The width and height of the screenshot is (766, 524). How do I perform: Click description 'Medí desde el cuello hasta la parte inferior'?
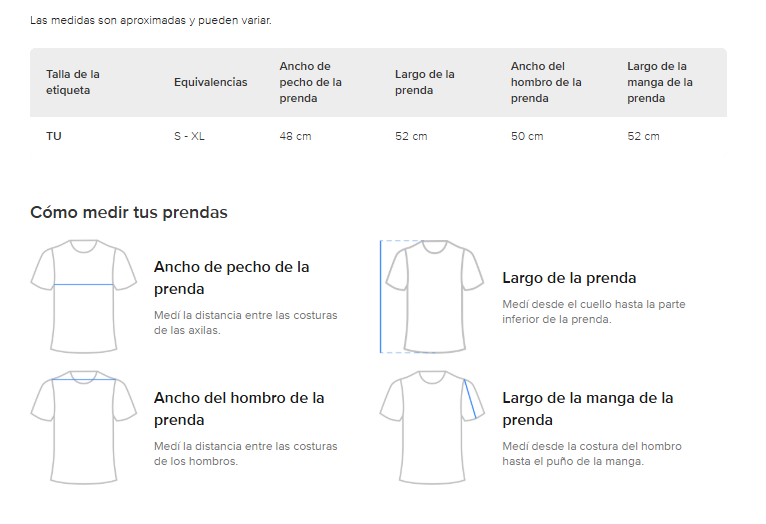tap(594, 312)
